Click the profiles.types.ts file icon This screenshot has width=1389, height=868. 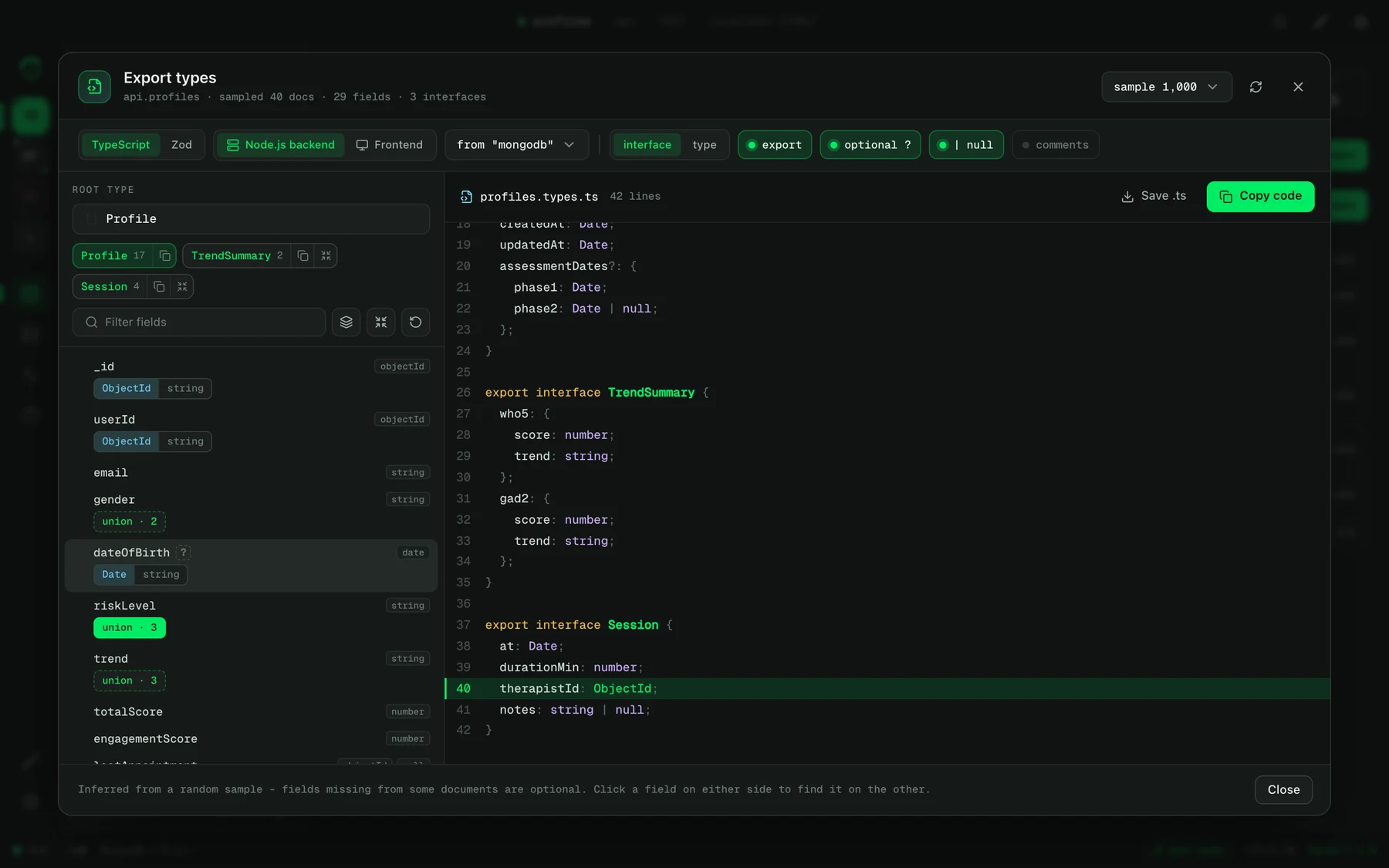click(x=466, y=197)
